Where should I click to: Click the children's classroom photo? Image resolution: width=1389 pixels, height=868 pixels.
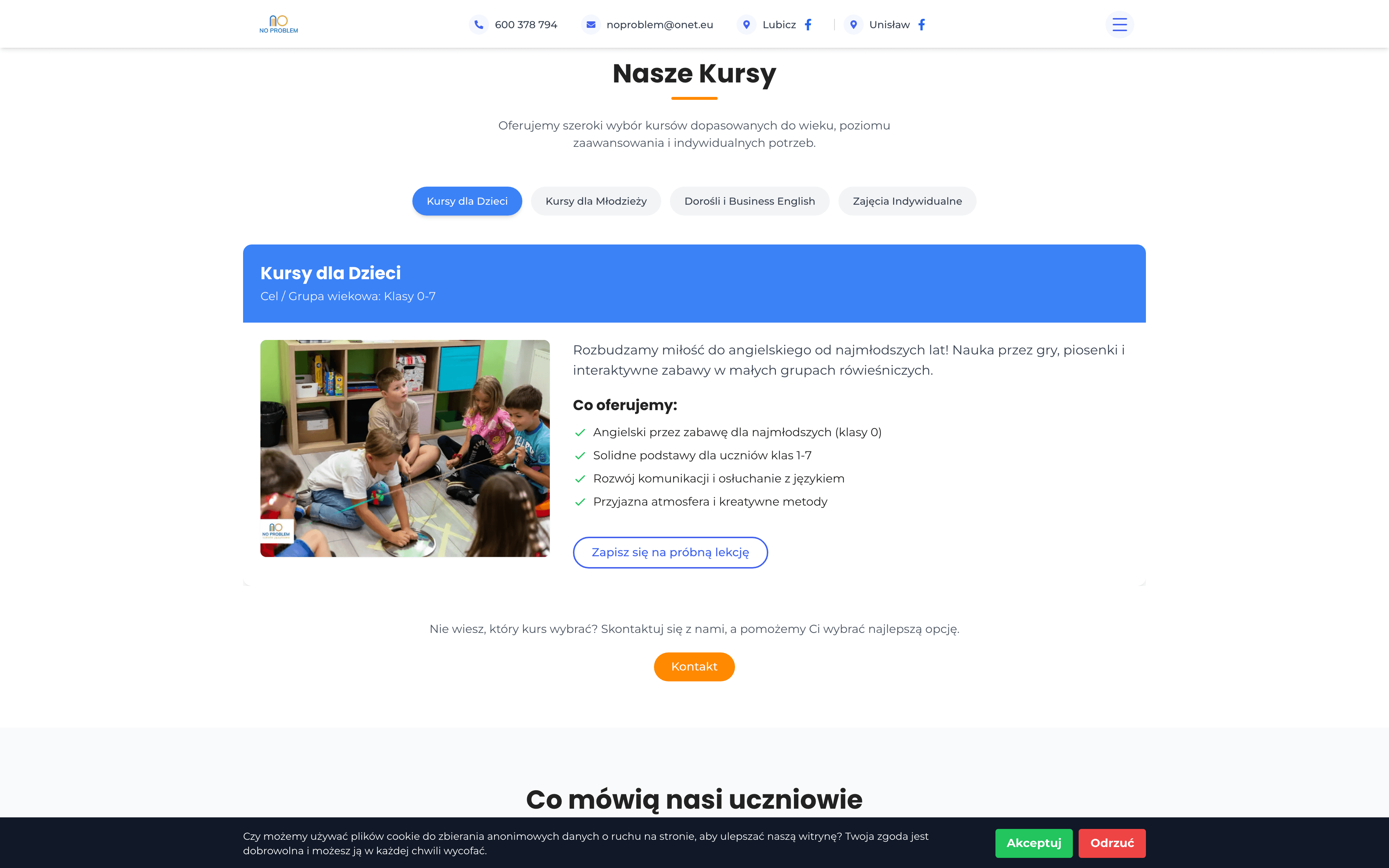point(405,448)
